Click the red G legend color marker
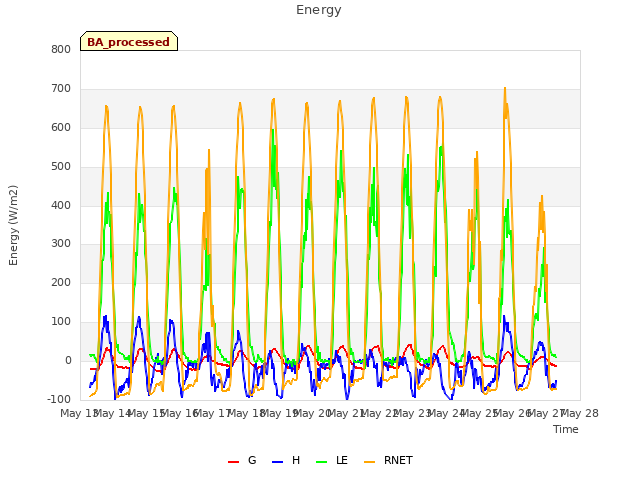 click(x=233, y=462)
